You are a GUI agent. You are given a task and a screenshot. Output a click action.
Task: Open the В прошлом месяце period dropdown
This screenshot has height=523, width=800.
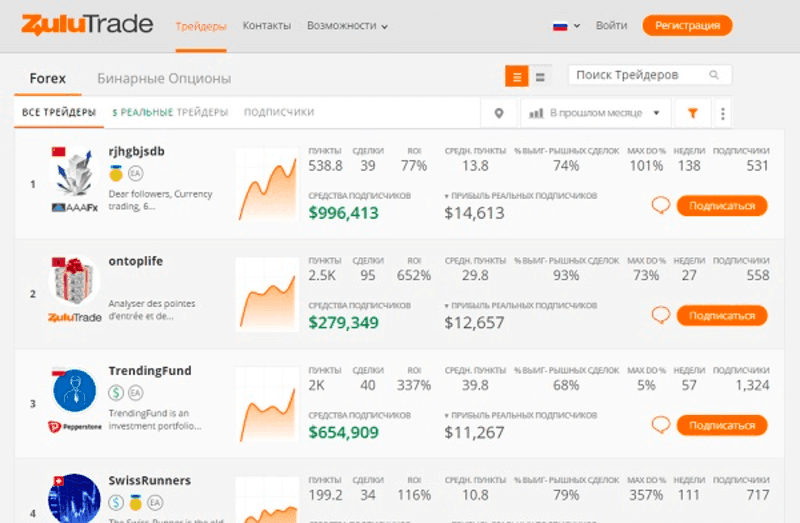594,113
